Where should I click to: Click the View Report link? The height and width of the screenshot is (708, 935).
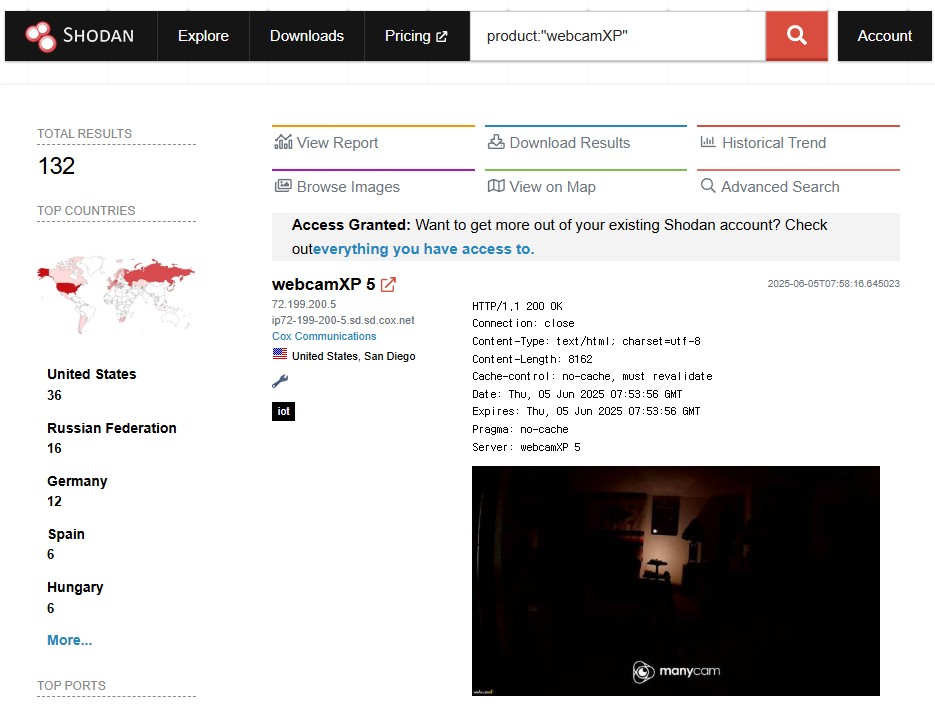point(338,143)
